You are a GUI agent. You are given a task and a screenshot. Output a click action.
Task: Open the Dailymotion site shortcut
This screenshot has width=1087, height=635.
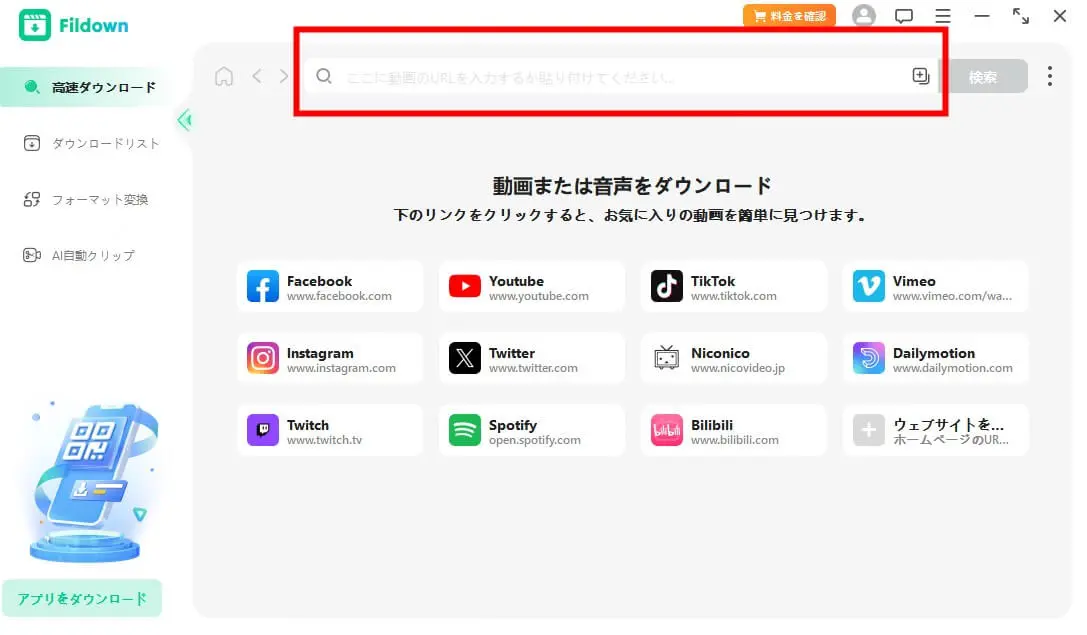click(936, 359)
